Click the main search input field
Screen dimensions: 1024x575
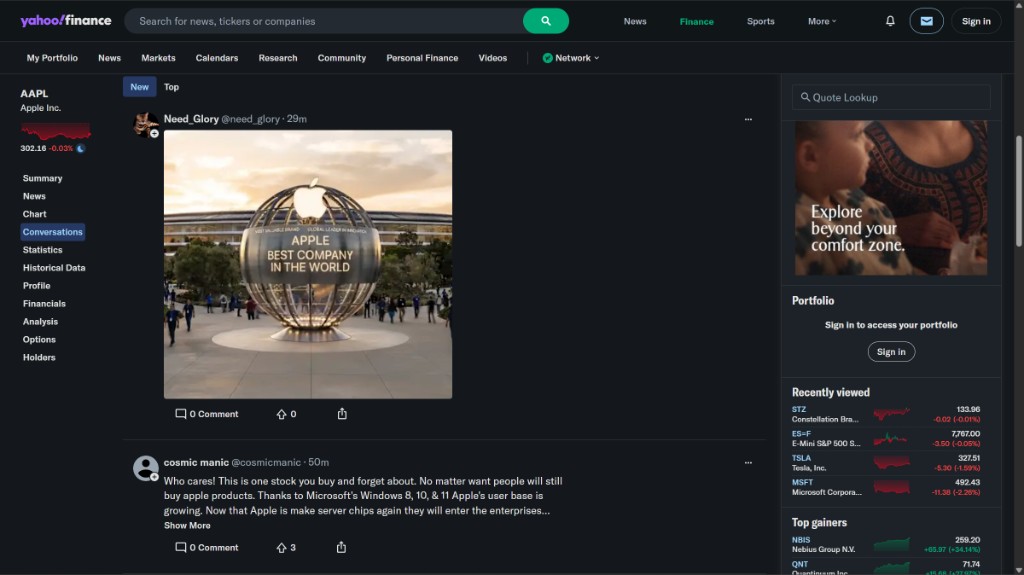coord(323,21)
